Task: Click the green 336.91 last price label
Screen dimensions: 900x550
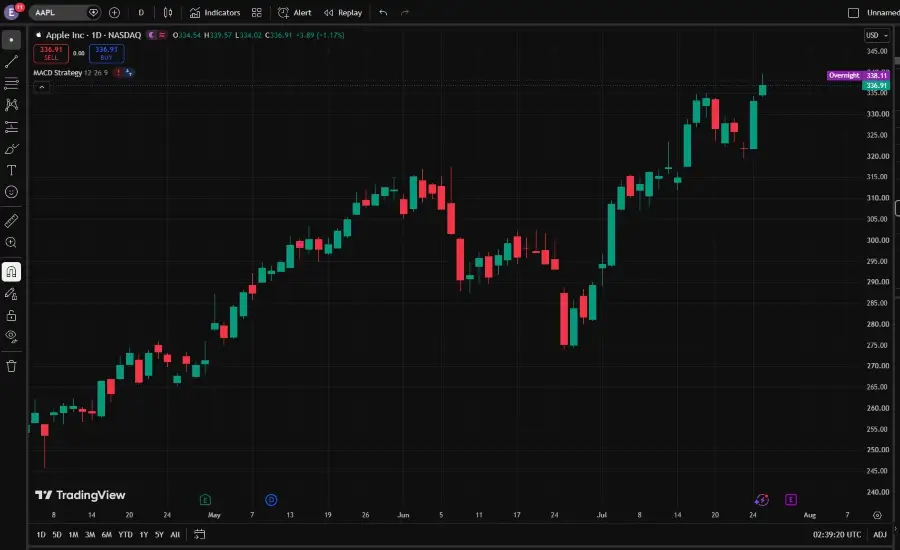Action: click(x=876, y=86)
